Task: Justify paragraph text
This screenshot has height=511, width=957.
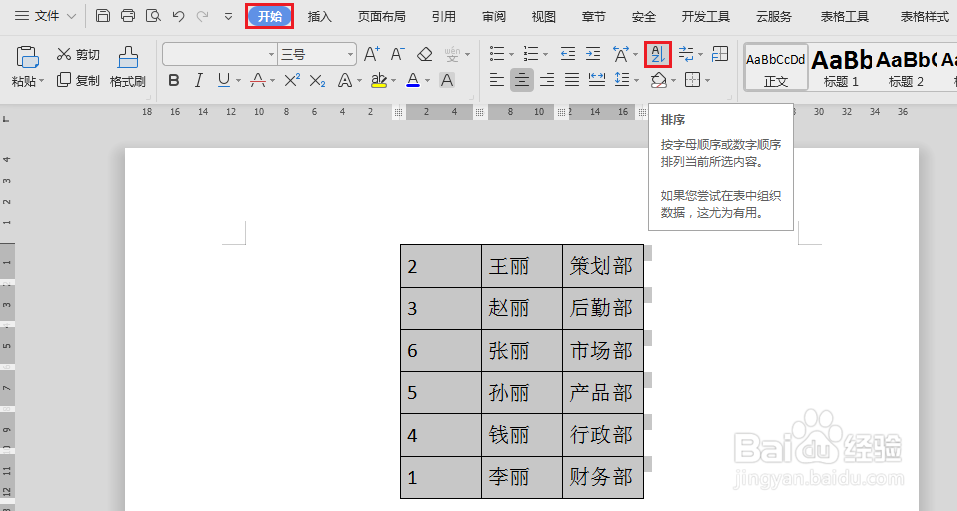Action: coord(572,80)
